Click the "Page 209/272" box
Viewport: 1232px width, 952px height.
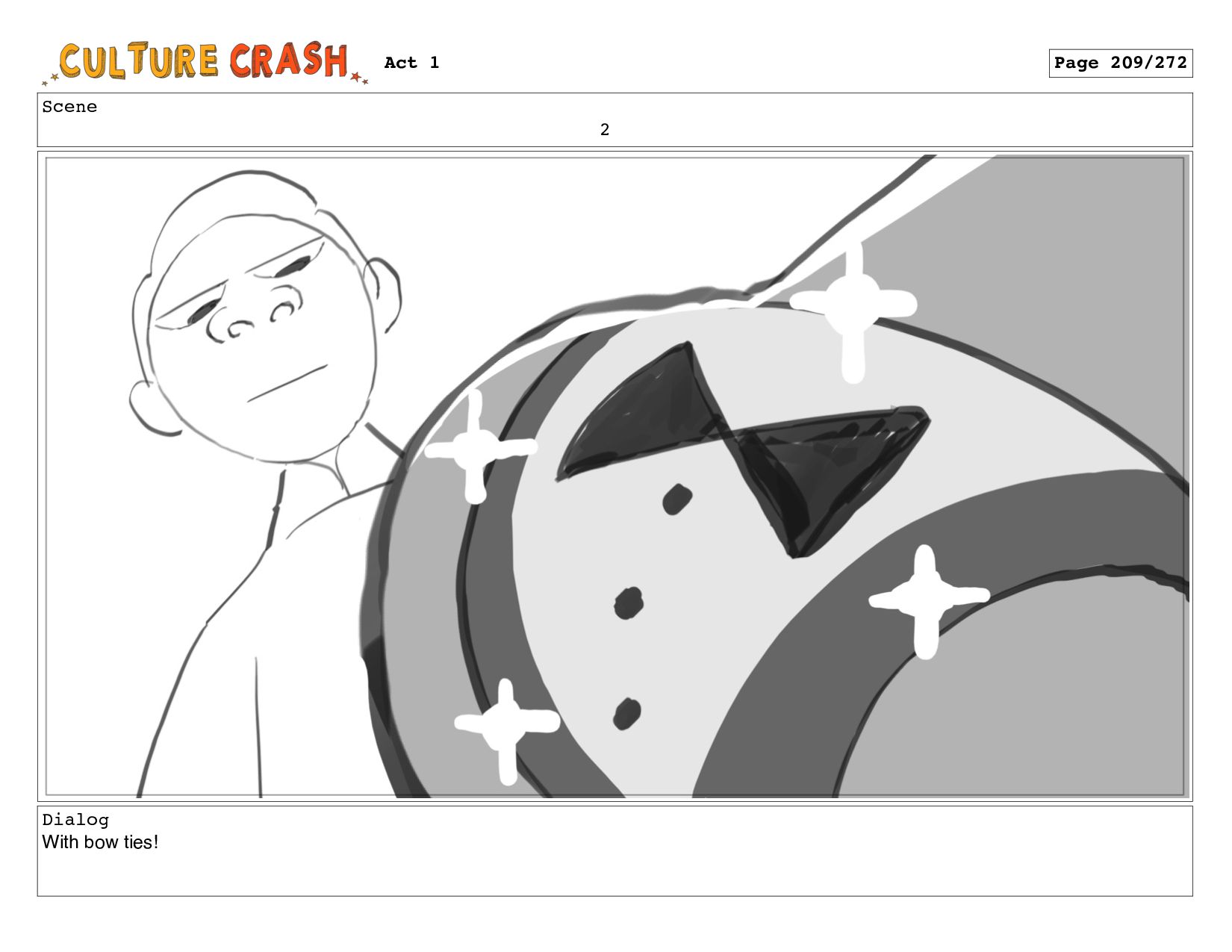(x=1120, y=63)
